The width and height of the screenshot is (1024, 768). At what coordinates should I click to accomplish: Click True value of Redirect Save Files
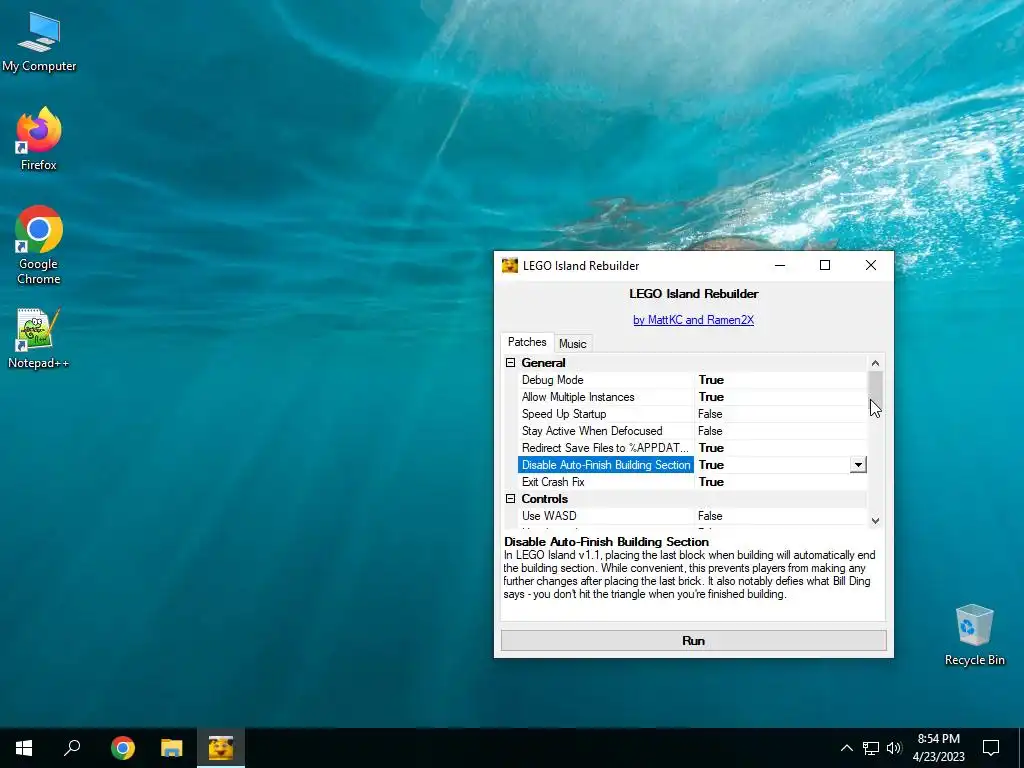(711, 448)
